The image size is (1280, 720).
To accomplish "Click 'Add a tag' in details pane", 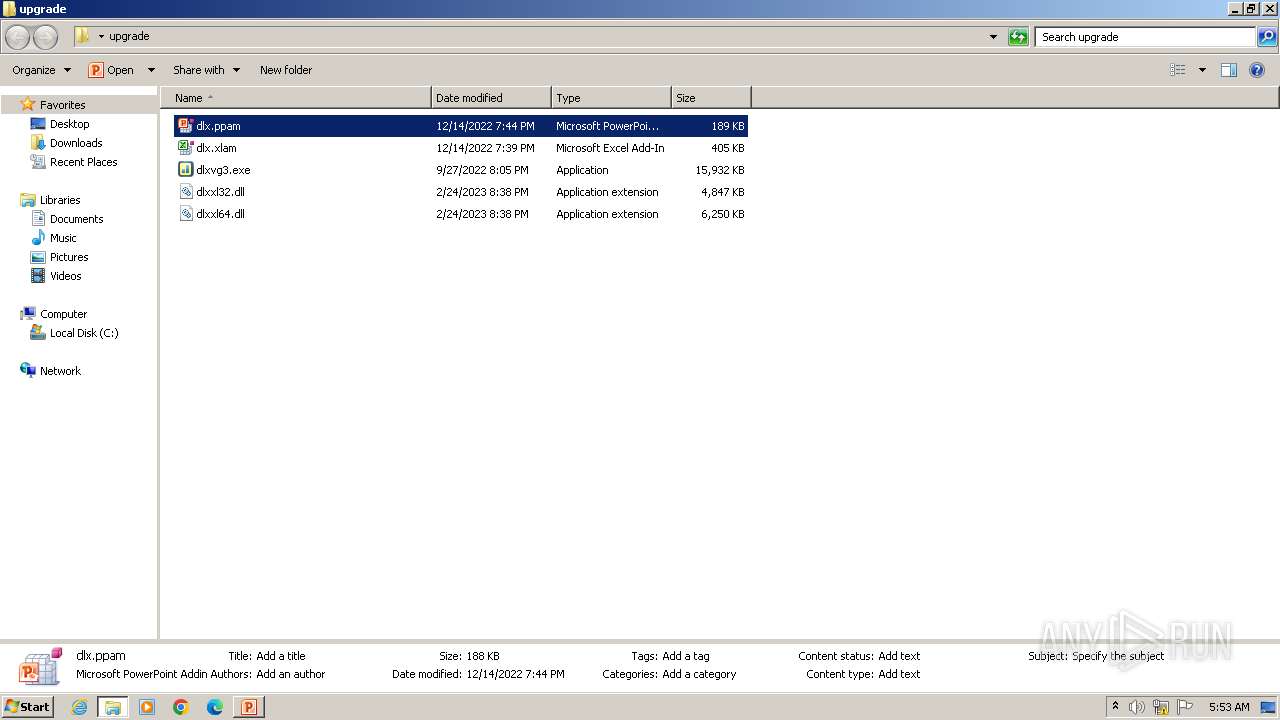I will [x=686, y=656].
